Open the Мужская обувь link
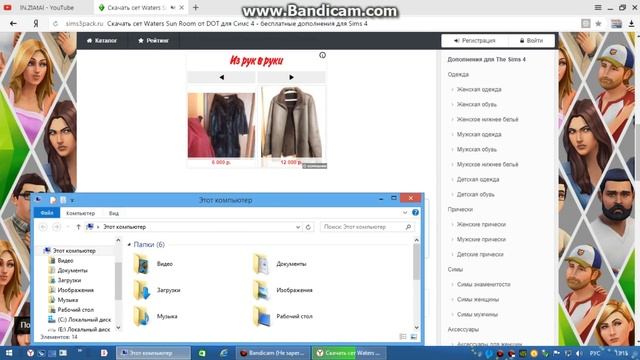Image resolution: width=640 pixels, height=360 pixels. [x=477, y=149]
